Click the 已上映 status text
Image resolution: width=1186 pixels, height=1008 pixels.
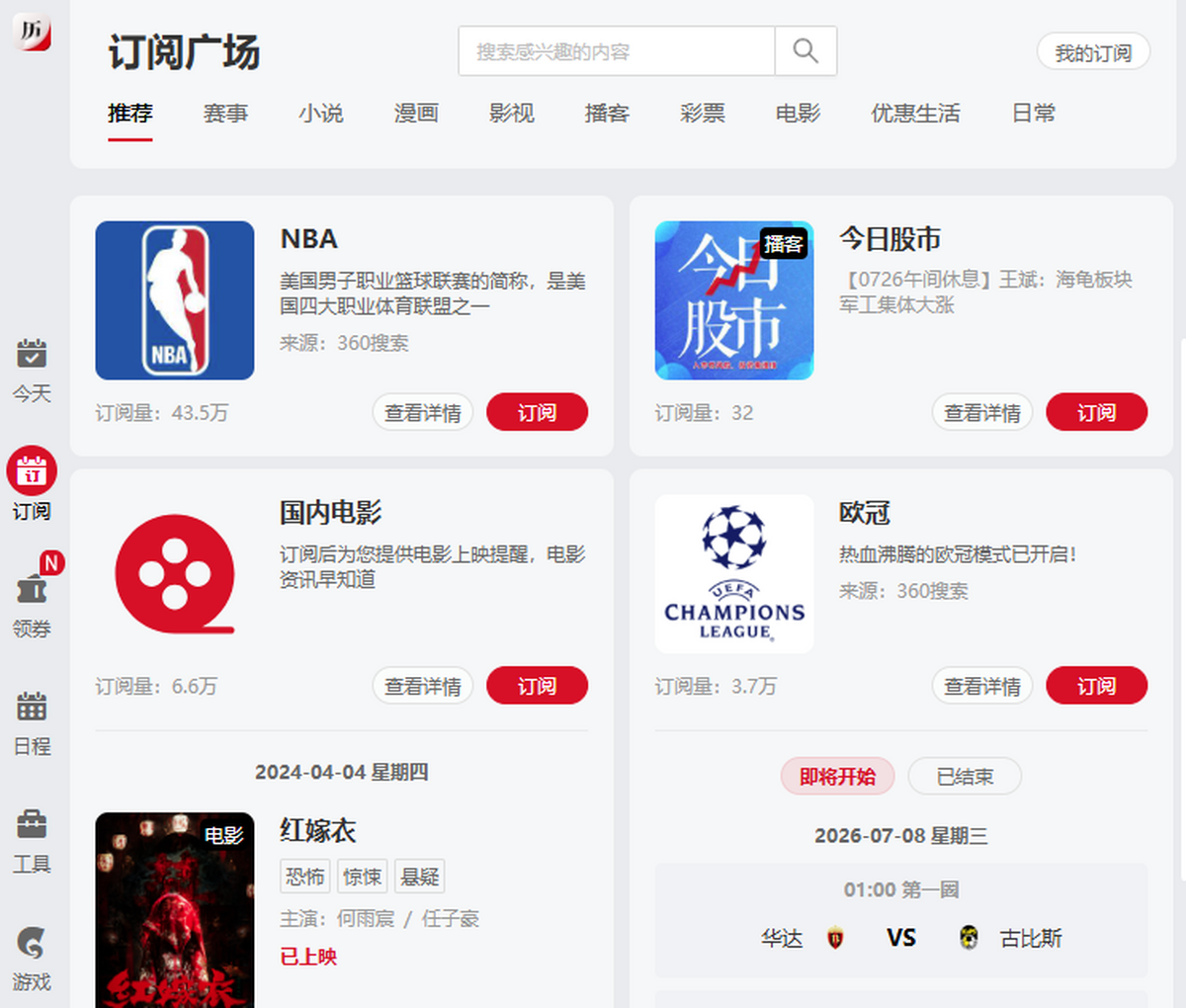(308, 957)
